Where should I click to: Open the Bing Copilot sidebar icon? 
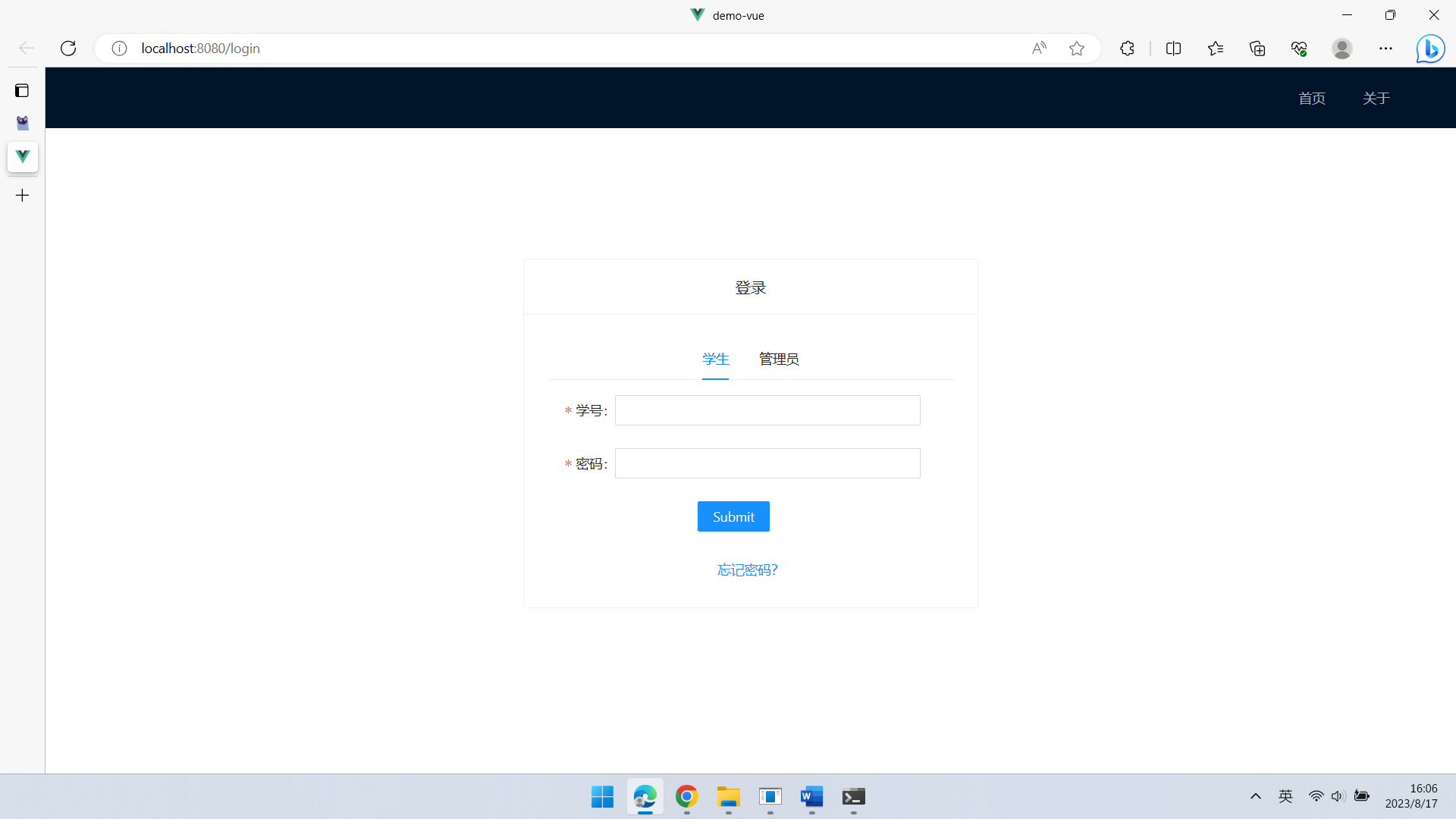pyautogui.click(x=1430, y=49)
